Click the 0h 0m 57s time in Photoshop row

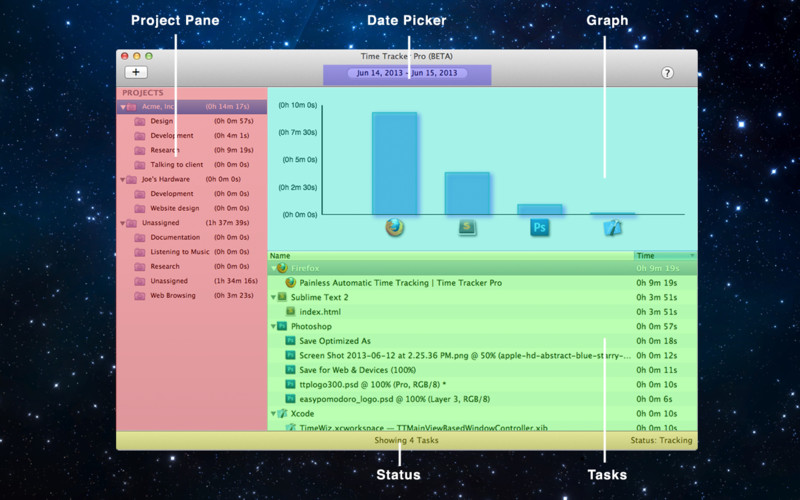[x=657, y=327]
